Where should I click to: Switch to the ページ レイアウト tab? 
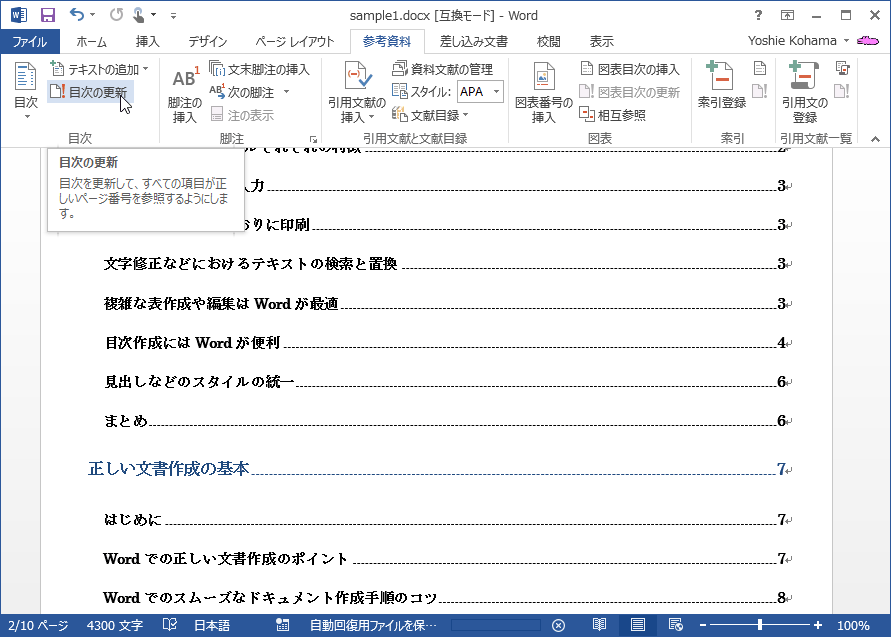294,41
